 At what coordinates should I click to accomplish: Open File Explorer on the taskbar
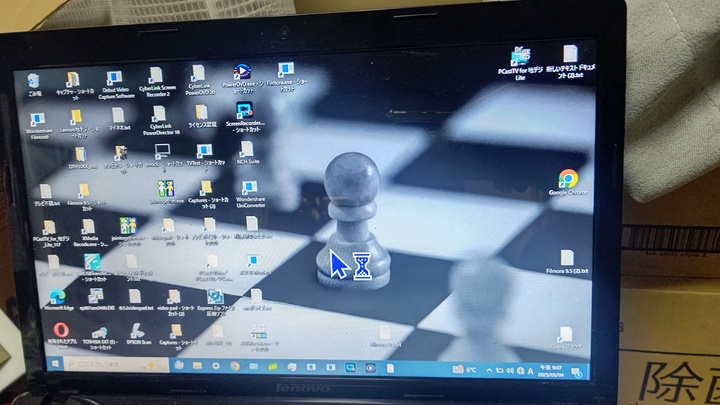click(197, 366)
